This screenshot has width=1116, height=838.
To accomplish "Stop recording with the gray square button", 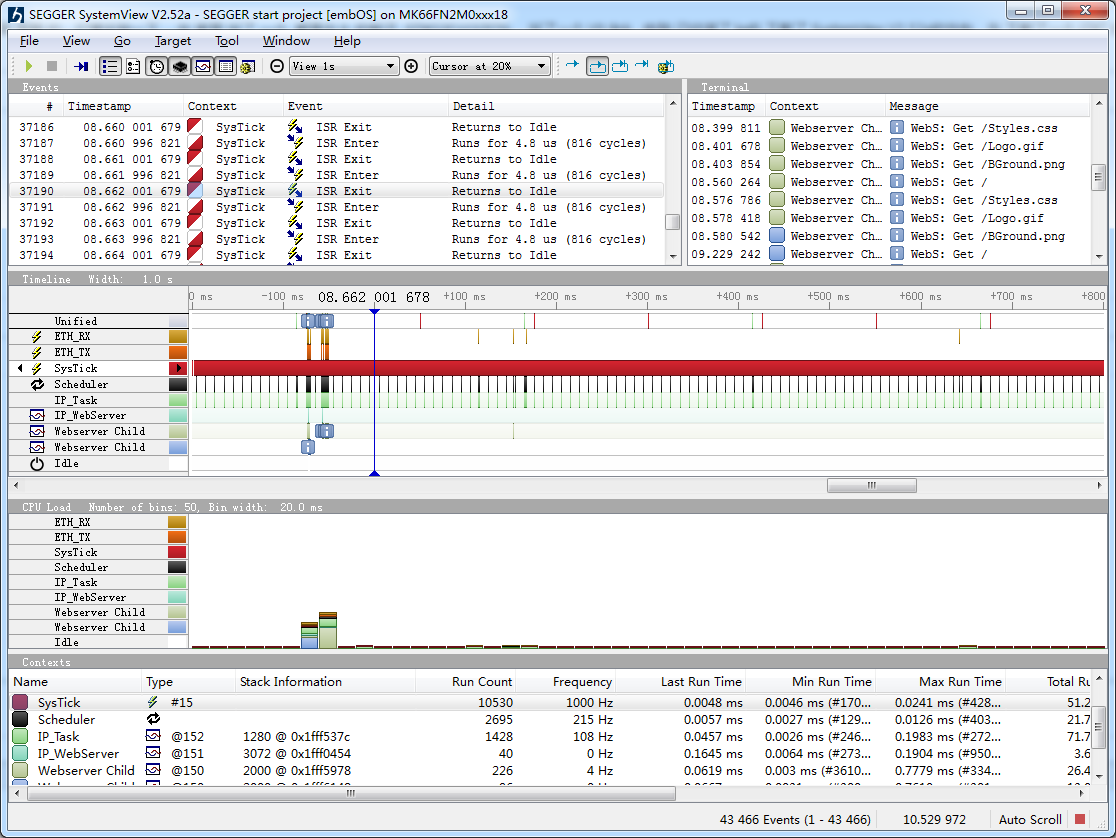I will click(51, 66).
